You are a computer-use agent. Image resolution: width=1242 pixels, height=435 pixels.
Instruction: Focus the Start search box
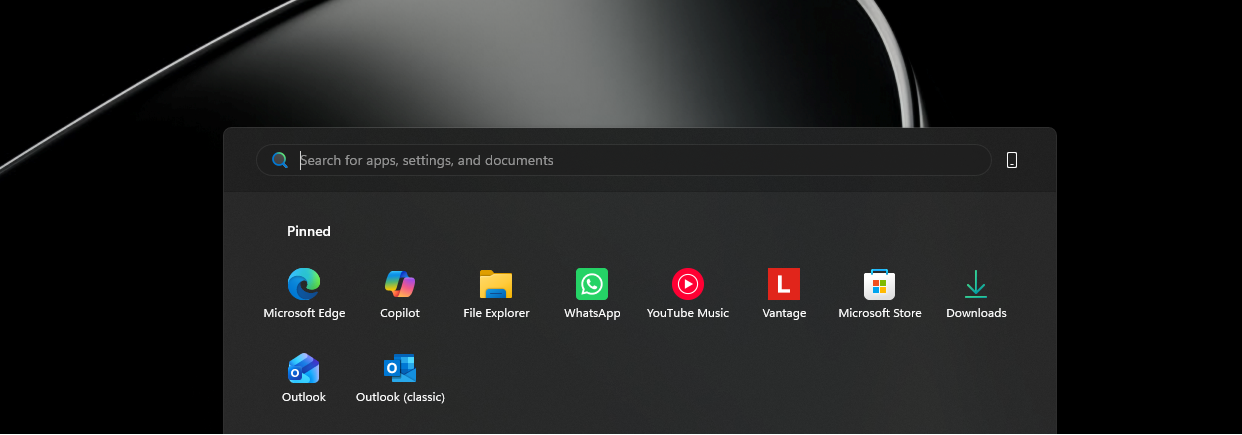(624, 160)
